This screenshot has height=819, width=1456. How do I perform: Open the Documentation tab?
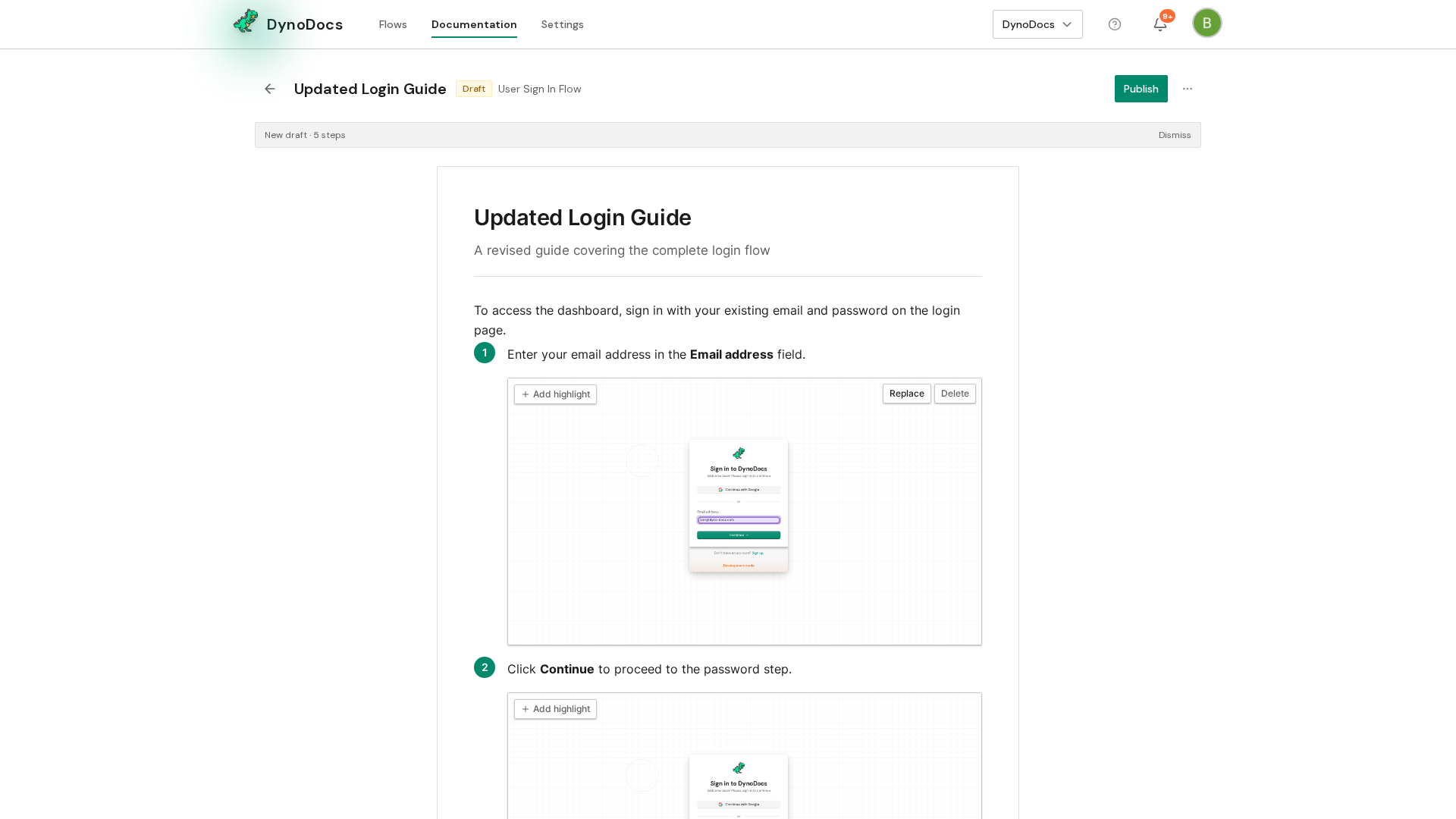[x=474, y=24]
